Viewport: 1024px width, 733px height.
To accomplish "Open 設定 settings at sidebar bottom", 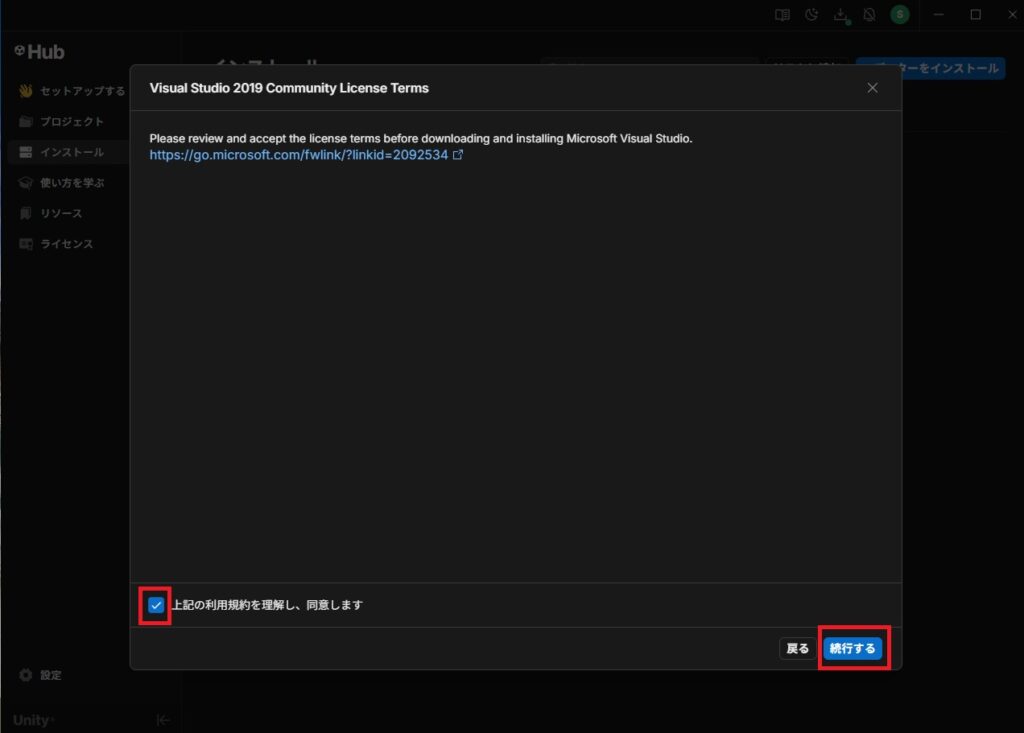I will (40, 675).
